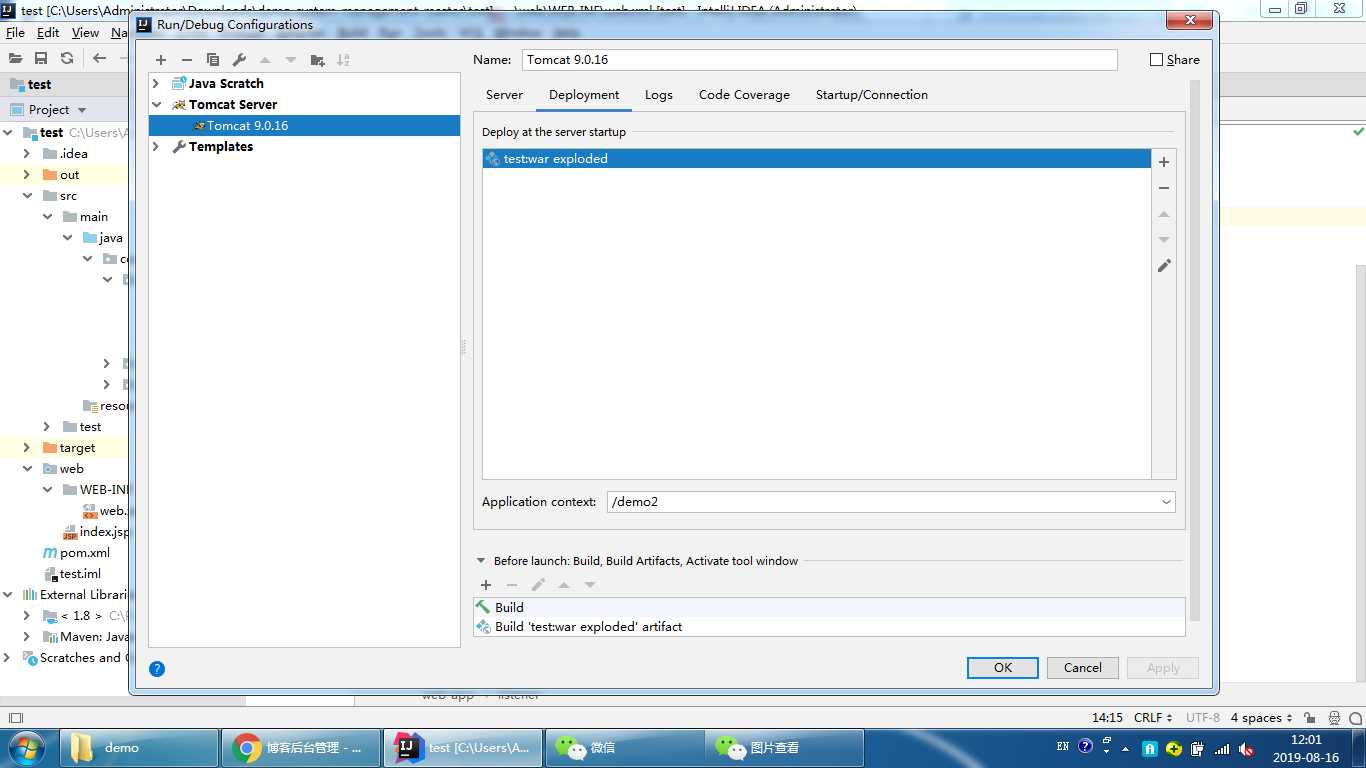Move the before launch task down
This screenshot has width=1366, height=768.
tap(590, 585)
